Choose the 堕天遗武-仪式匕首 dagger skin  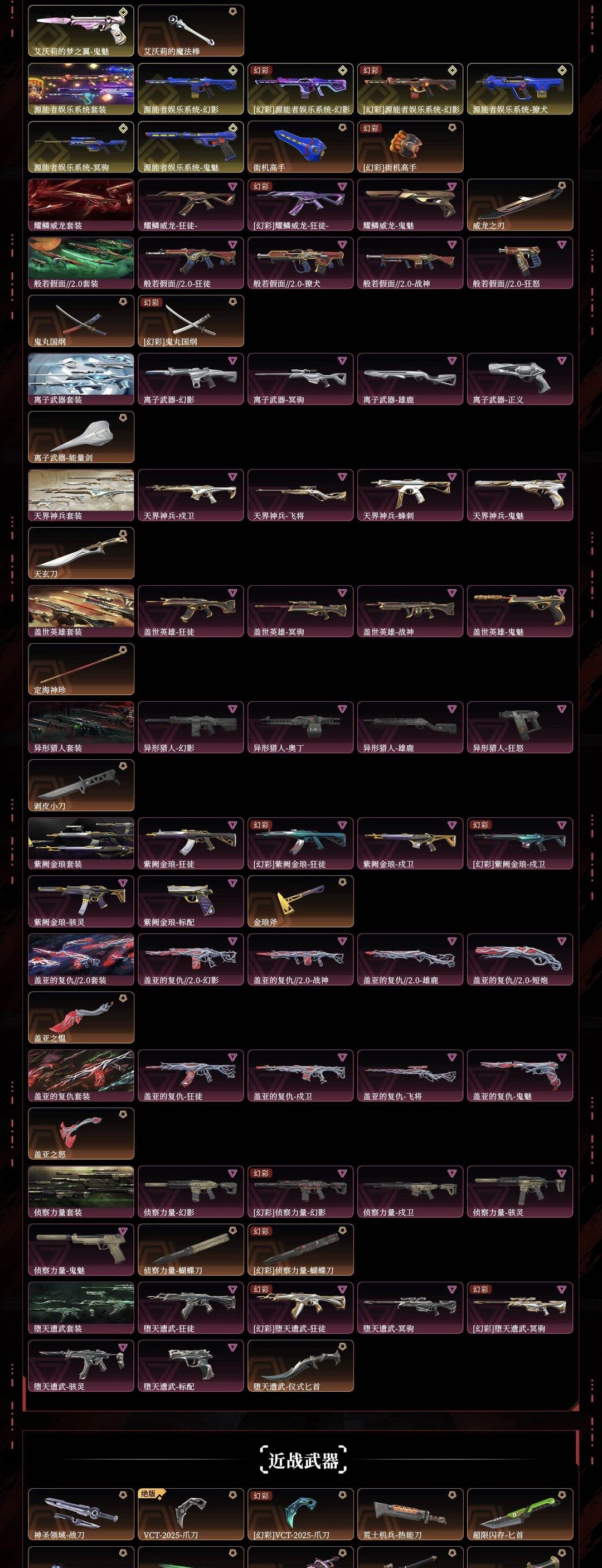pos(300,1366)
